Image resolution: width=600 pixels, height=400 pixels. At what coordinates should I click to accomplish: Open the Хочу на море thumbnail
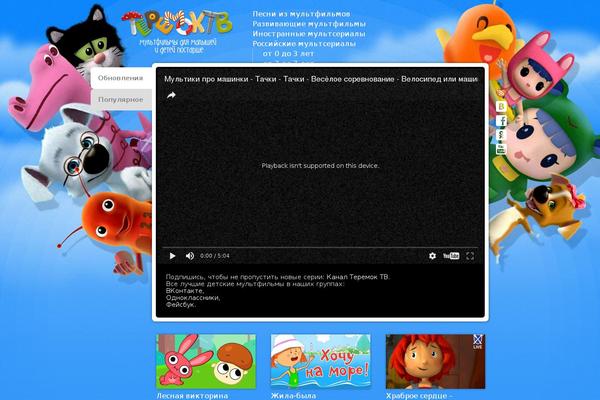click(x=321, y=361)
